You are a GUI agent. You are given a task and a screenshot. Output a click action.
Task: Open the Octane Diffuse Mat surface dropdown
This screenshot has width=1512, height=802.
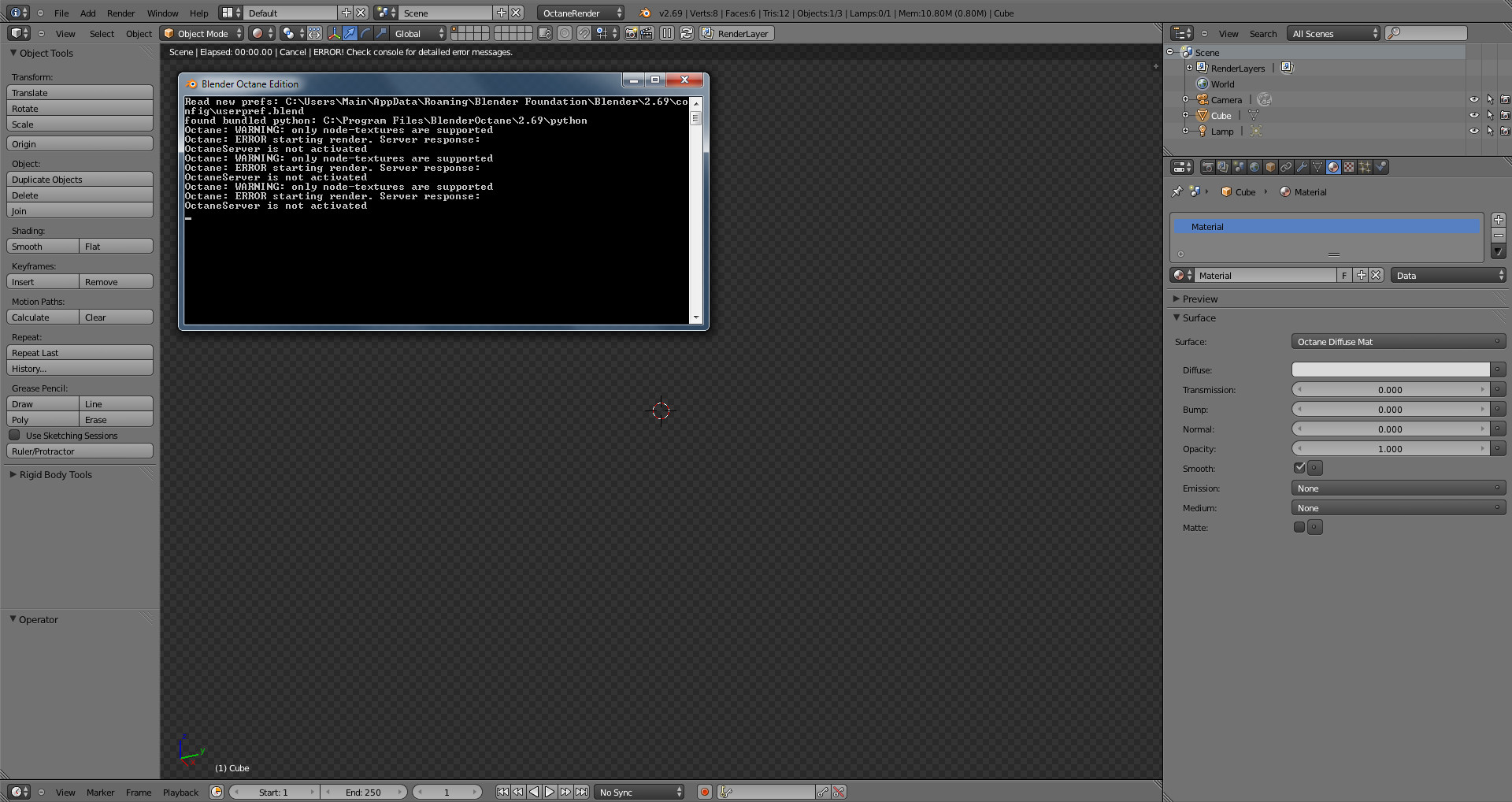(x=1399, y=342)
